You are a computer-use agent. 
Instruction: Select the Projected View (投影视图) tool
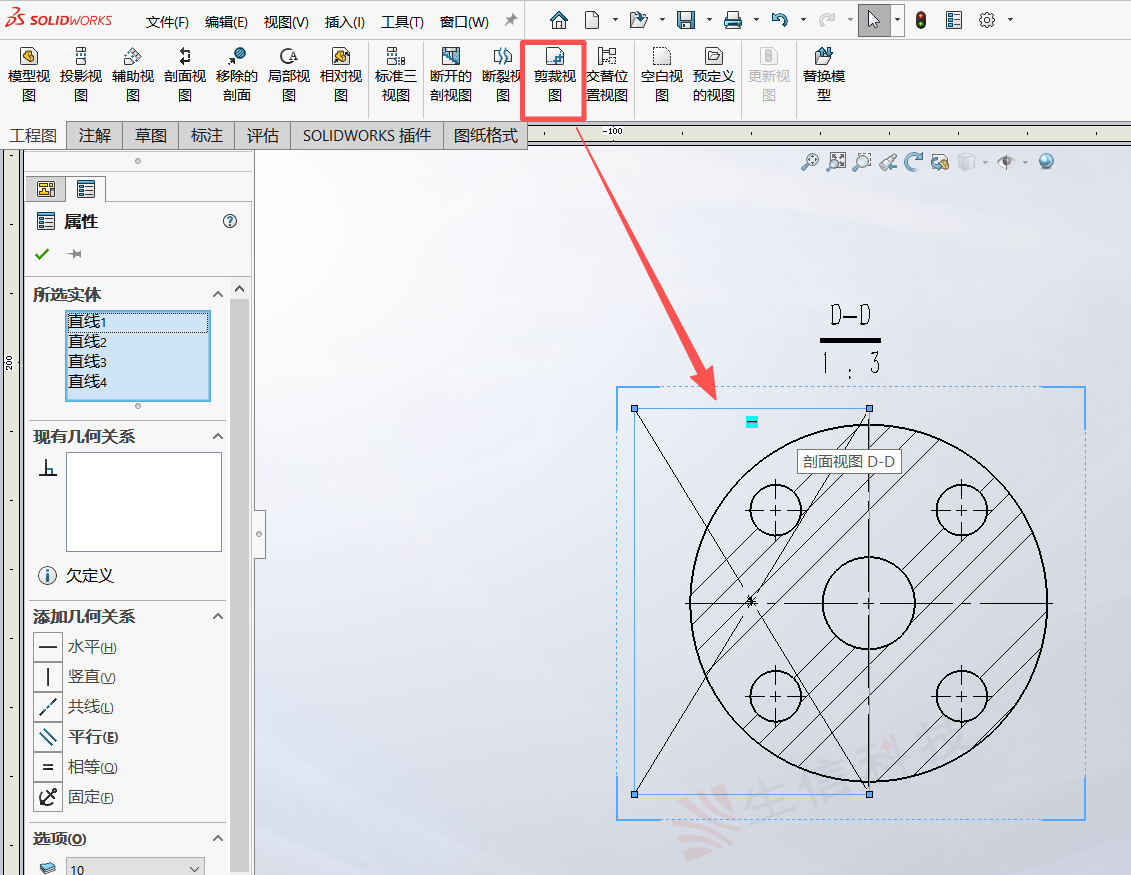tap(81, 75)
